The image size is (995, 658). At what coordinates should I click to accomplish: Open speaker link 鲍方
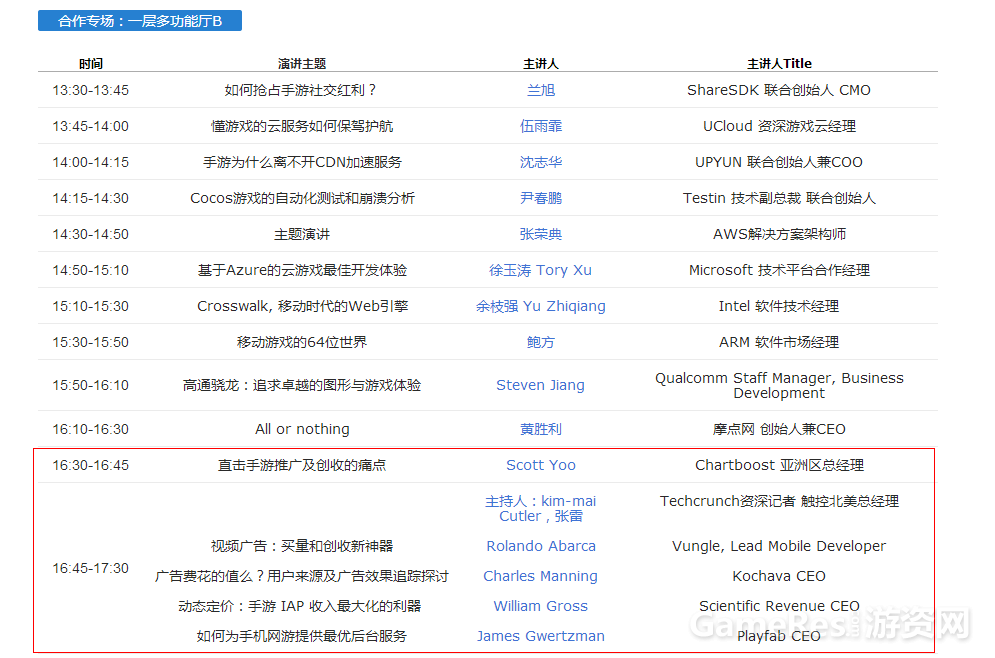[541, 343]
